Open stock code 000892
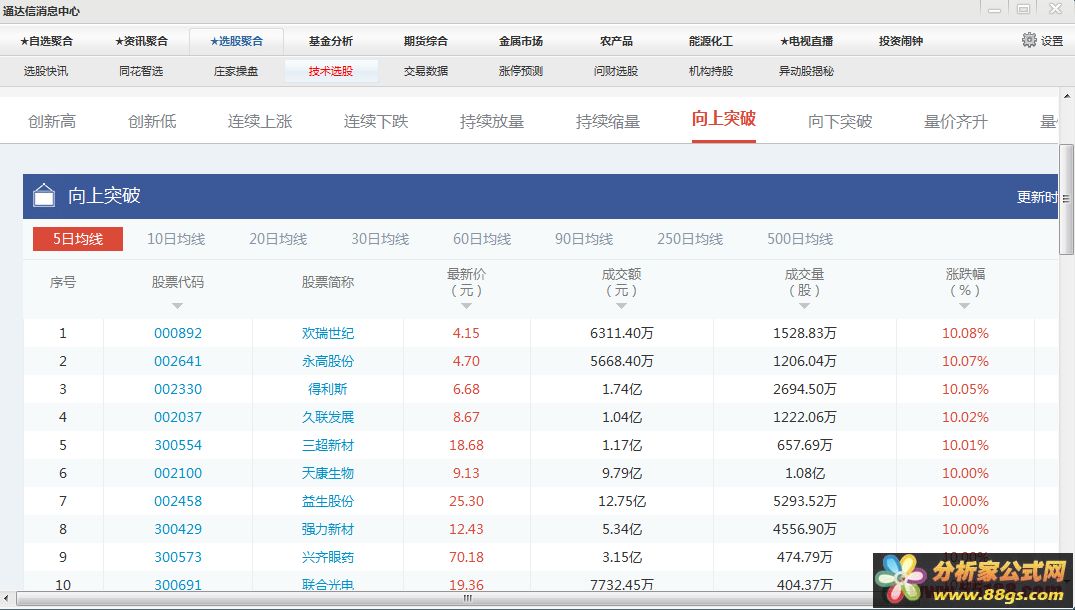 (178, 334)
